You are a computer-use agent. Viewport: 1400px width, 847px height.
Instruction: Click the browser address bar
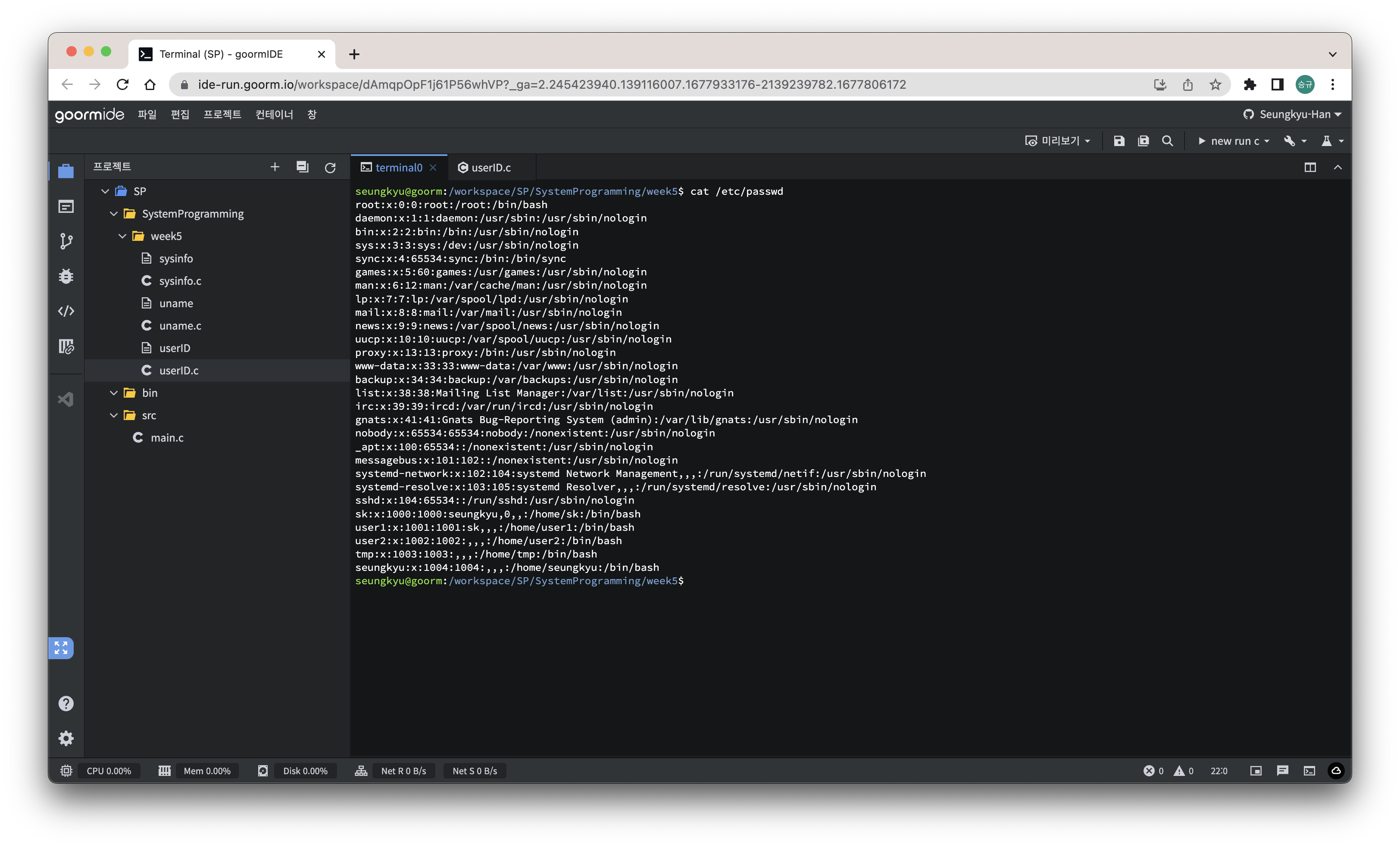pyautogui.click(x=551, y=84)
